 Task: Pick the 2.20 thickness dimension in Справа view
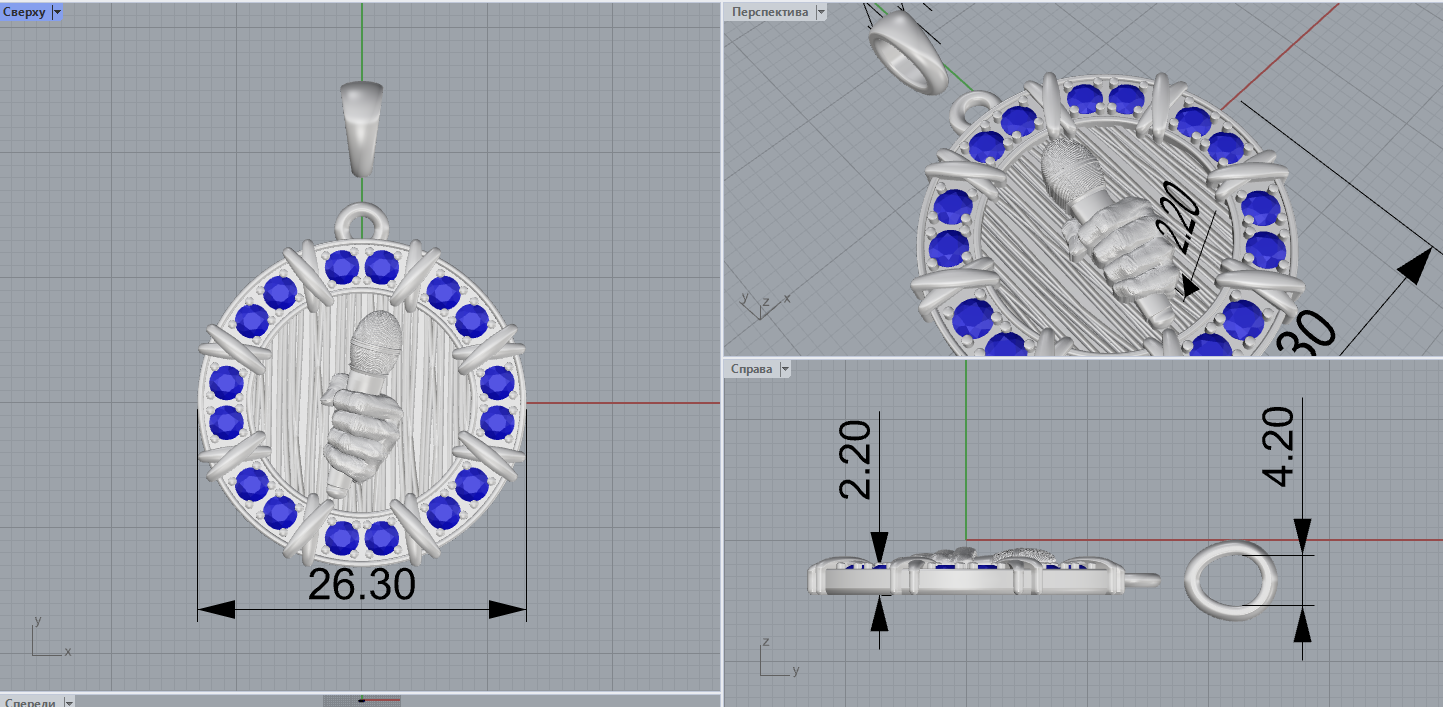tap(856, 459)
